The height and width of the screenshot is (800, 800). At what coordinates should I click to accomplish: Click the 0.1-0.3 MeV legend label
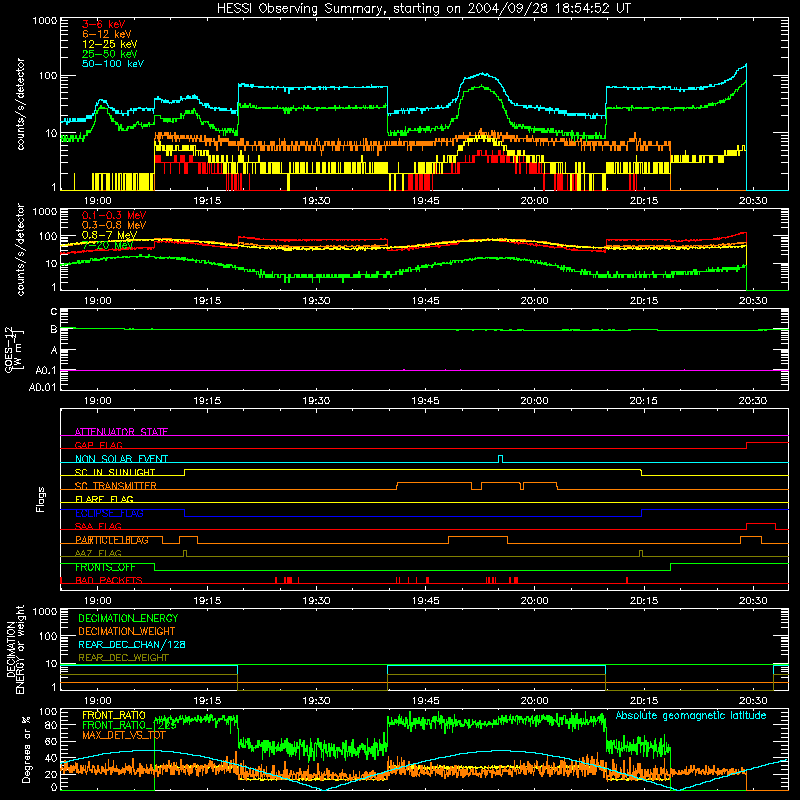114,215
